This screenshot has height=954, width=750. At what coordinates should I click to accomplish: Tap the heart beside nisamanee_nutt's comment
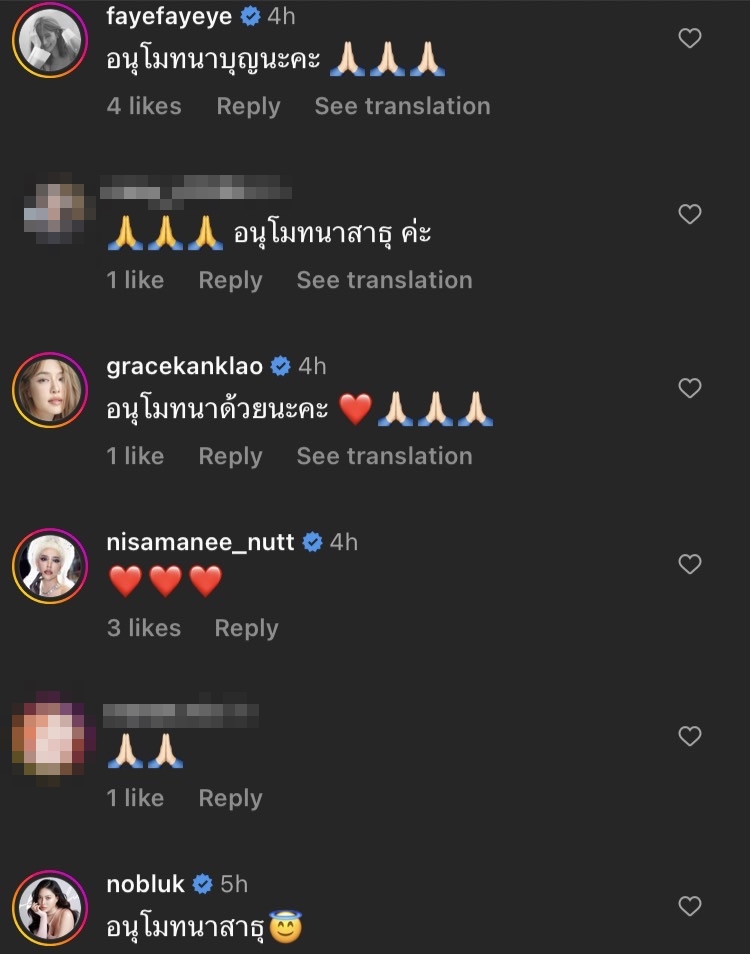690,564
